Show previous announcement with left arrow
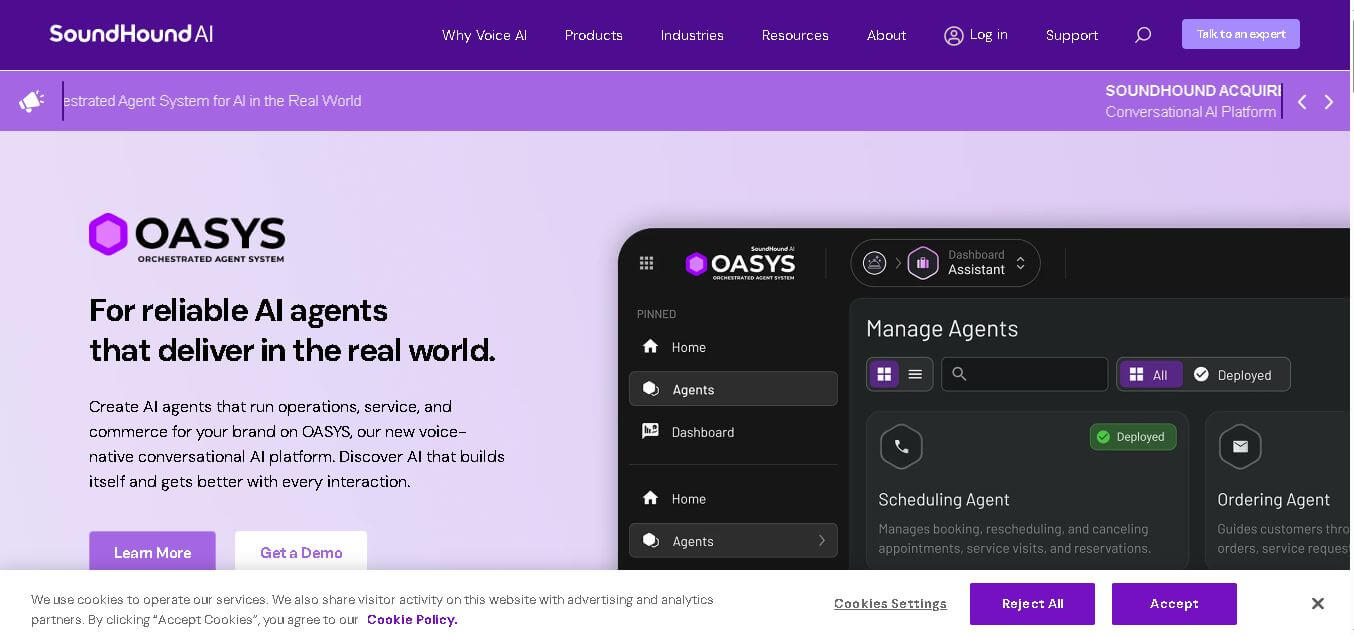 pyautogui.click(x=1302, y=102)
